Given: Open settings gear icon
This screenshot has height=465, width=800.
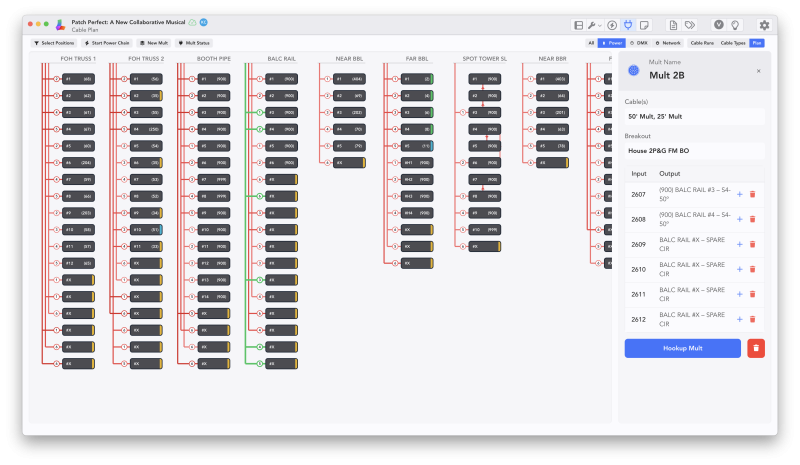Looking at the screenshot, I should tap(764, 25).
